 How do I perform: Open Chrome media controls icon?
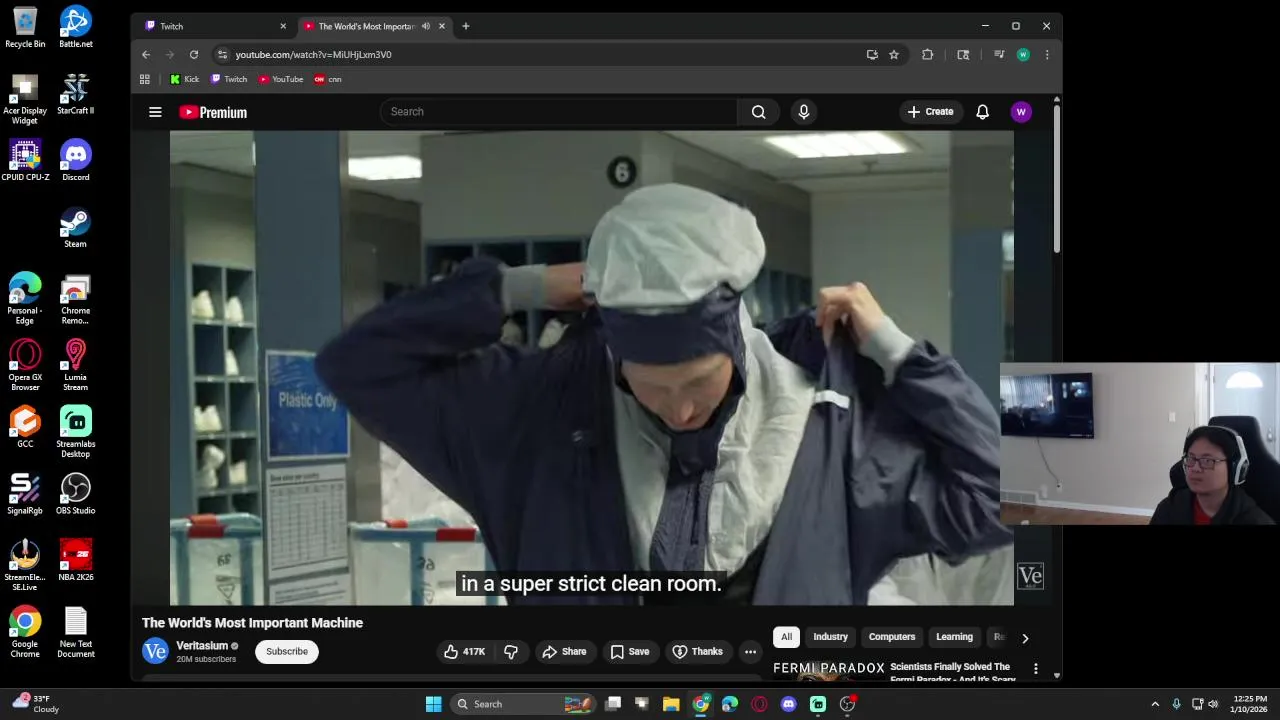(998, 55)
